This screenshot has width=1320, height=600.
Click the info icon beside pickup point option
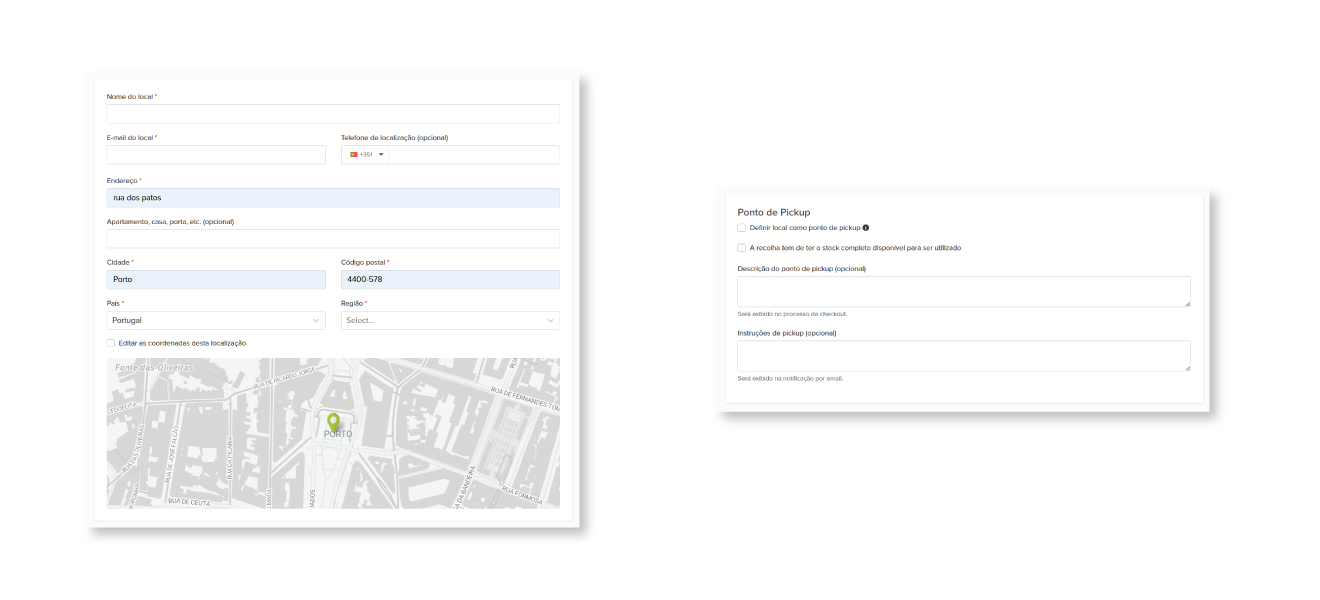click(x=866, y=228)
